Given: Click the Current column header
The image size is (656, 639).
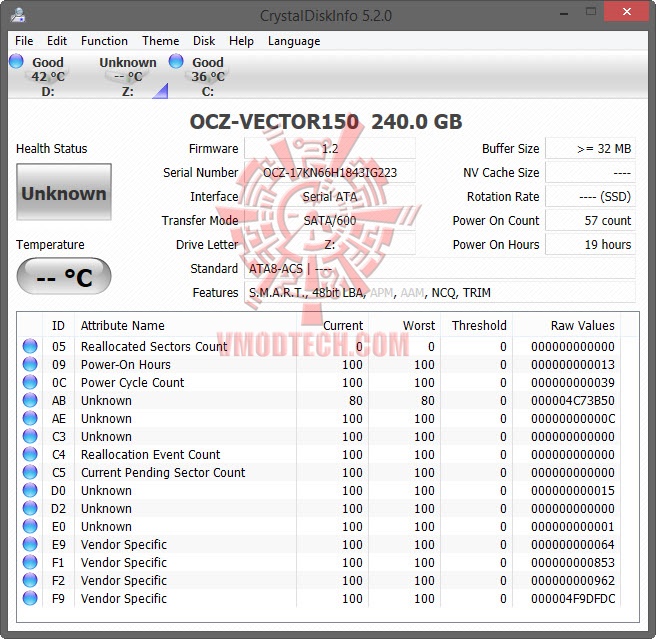Looking at the screenshot, I should pyautogui.click(x=333, y=326).
